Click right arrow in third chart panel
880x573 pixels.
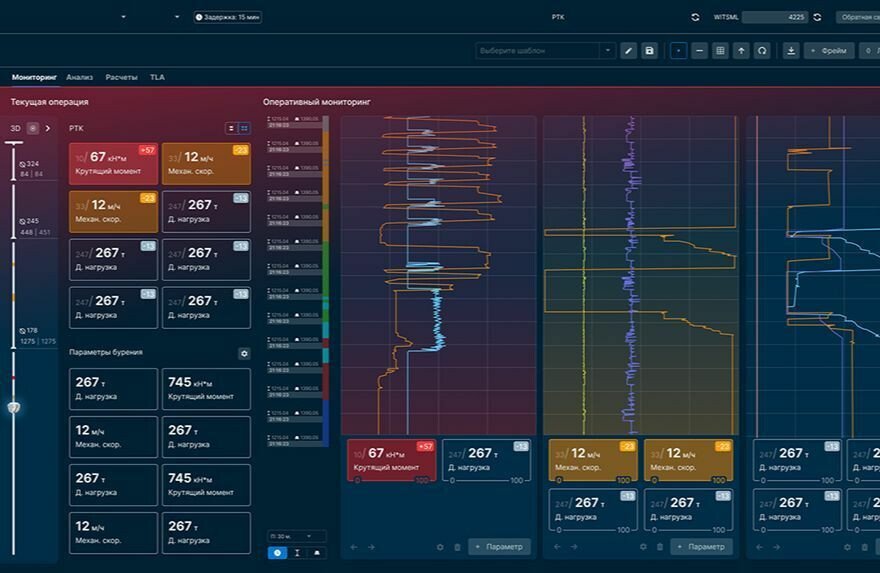tap(776, 547)
